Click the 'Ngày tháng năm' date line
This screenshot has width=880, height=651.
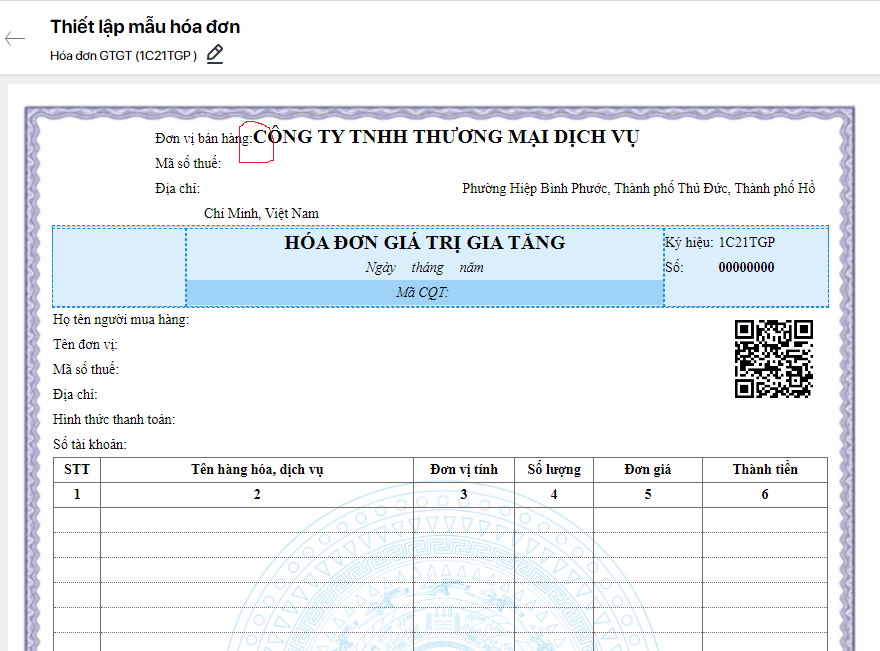[x=425, y=268]
